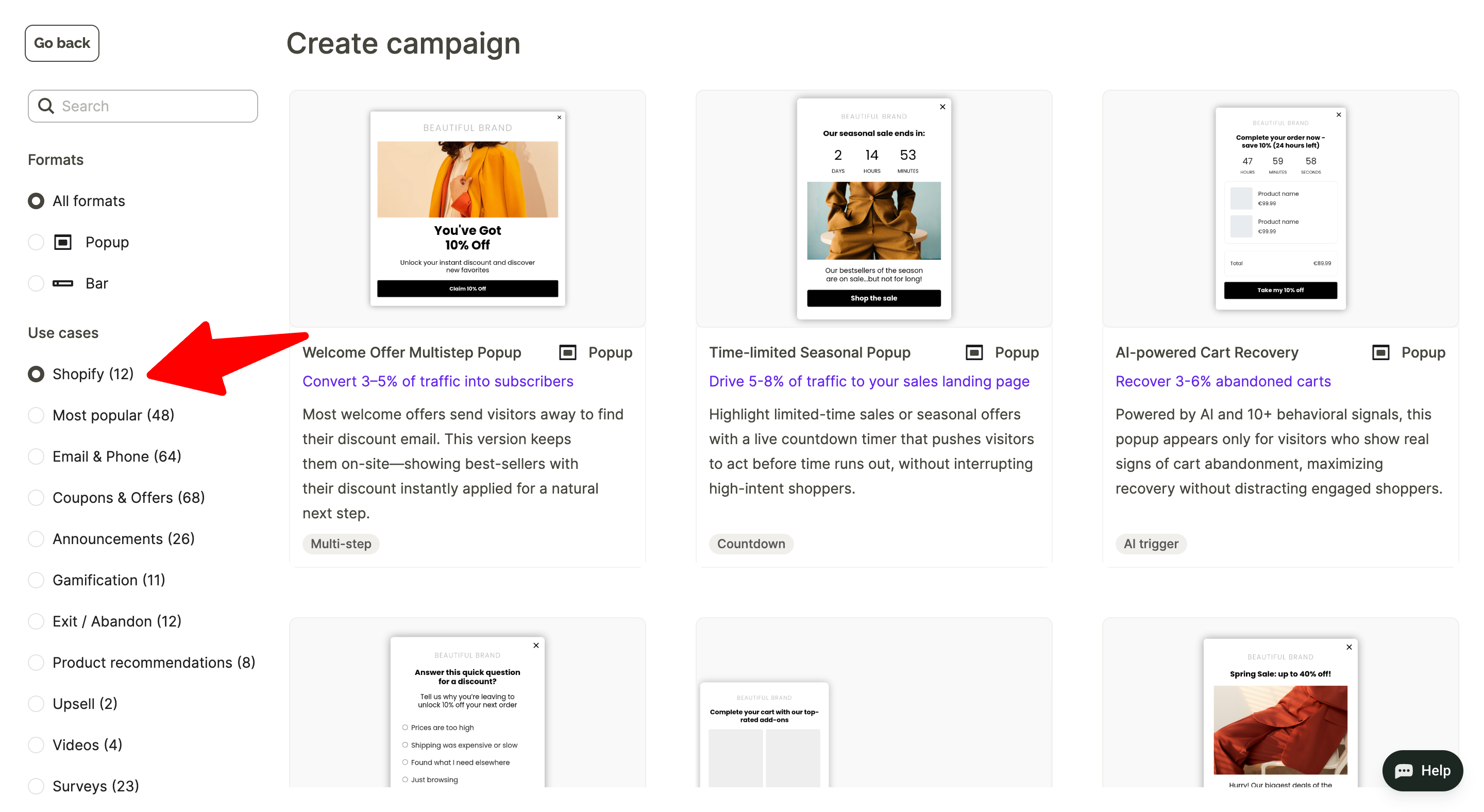Click popup icon on Welcome Offer card

click(x=567, y=352)
